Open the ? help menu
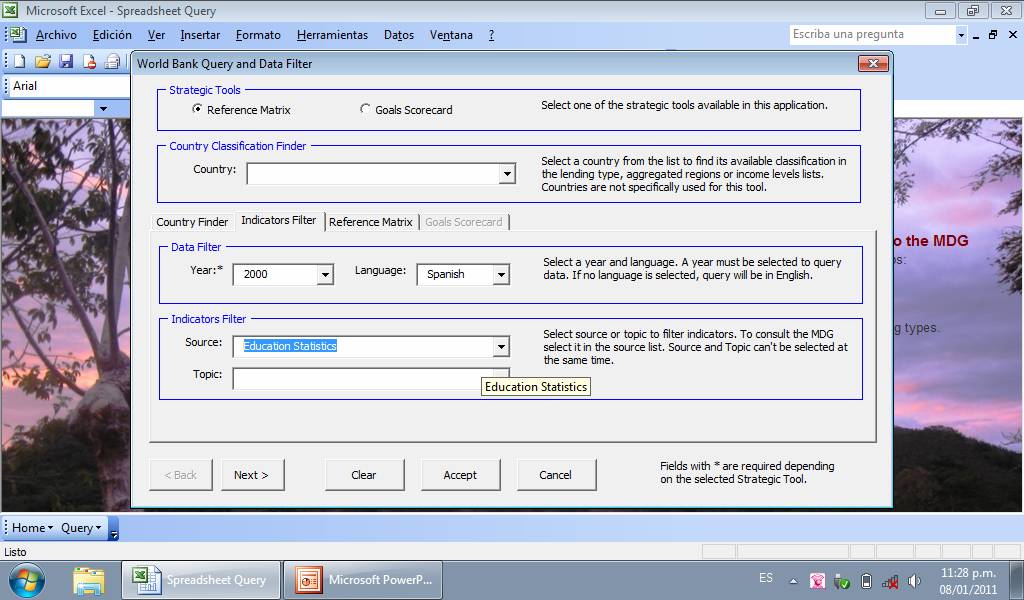Screen dimensions: 1024x600 click(x=491, y=35)
